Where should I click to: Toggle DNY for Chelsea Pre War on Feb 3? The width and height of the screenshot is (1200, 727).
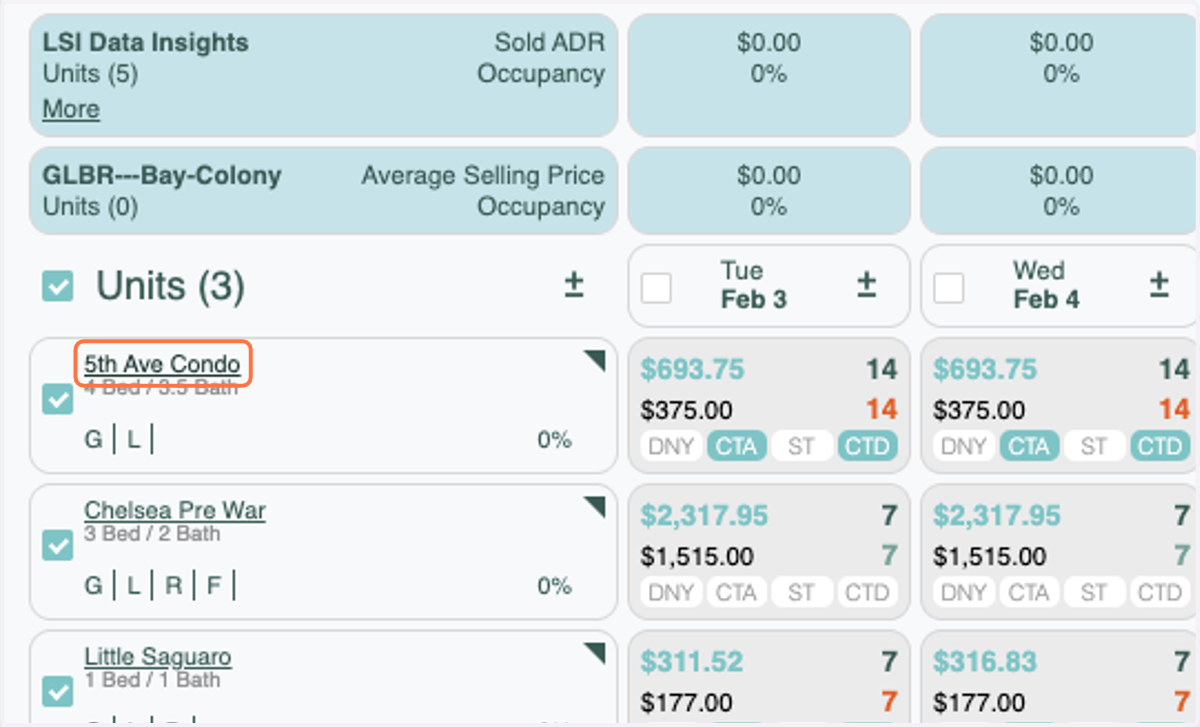(670, 592)
